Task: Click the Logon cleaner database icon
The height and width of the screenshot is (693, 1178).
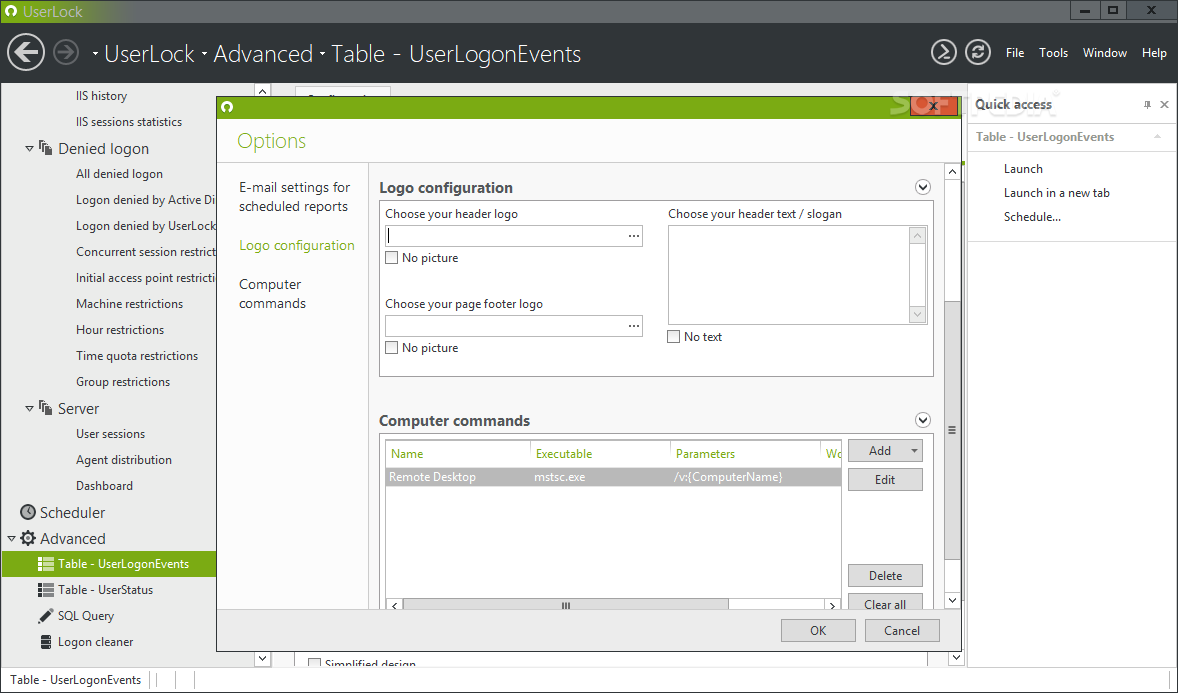Action: (46, 642)
